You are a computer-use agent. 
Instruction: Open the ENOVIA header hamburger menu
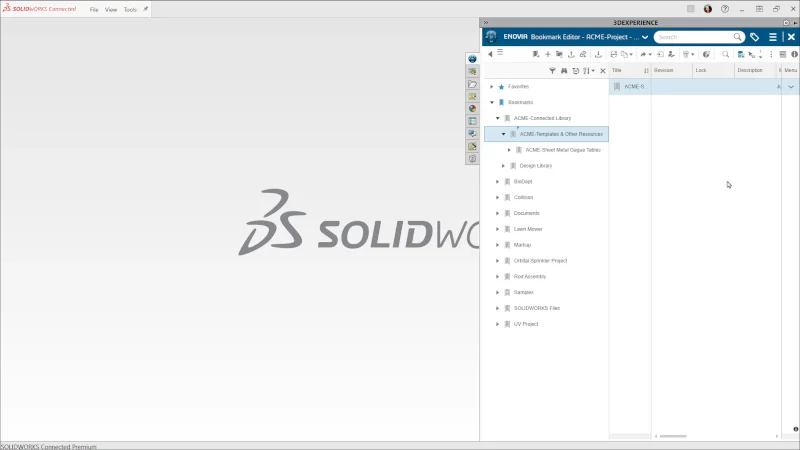pyautogui.click(x=773, y=37)
